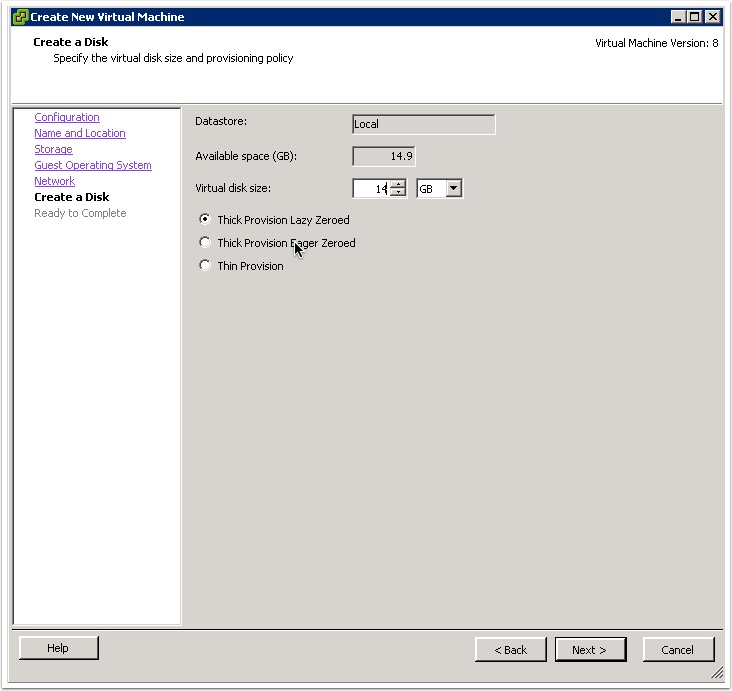This screenshot has height=691, width=732.
Task: Open the GB size unit dropdown
Action: pyautogui.click(x=453, y=188)
